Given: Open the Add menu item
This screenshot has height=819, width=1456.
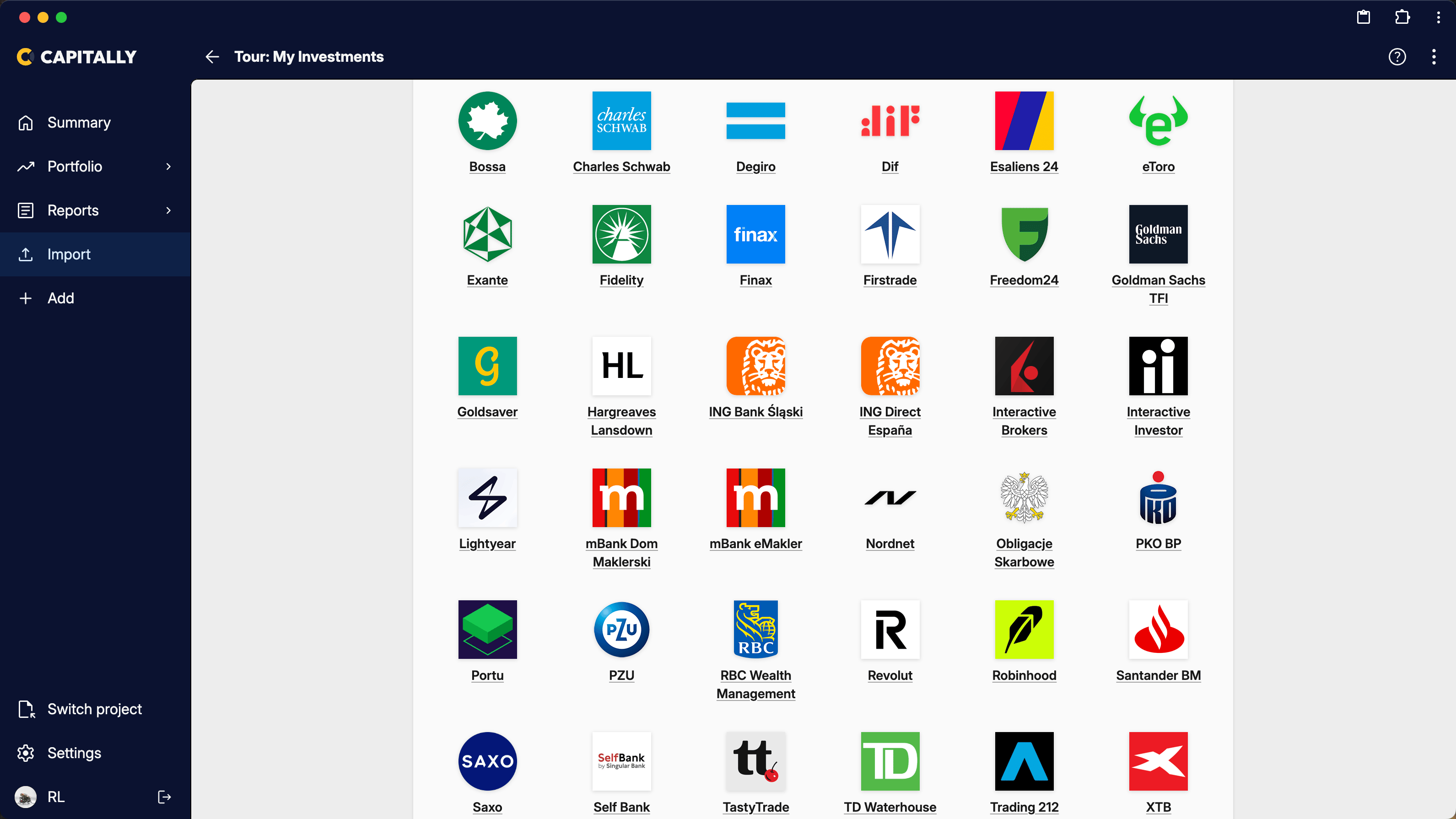Looking at the screenshot, I should [x=96, y=298].
